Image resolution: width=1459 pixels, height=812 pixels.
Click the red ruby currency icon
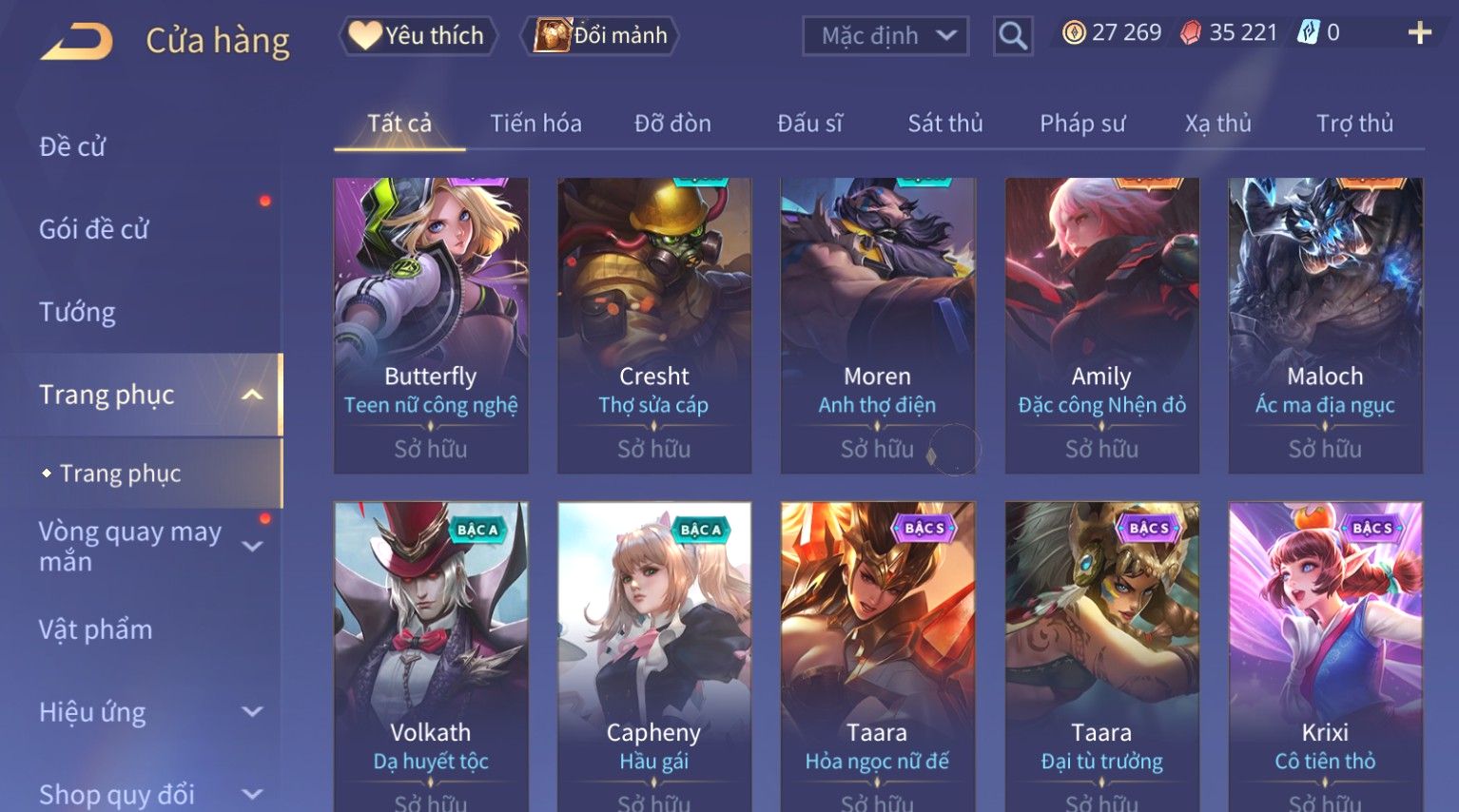(1191, 33)
